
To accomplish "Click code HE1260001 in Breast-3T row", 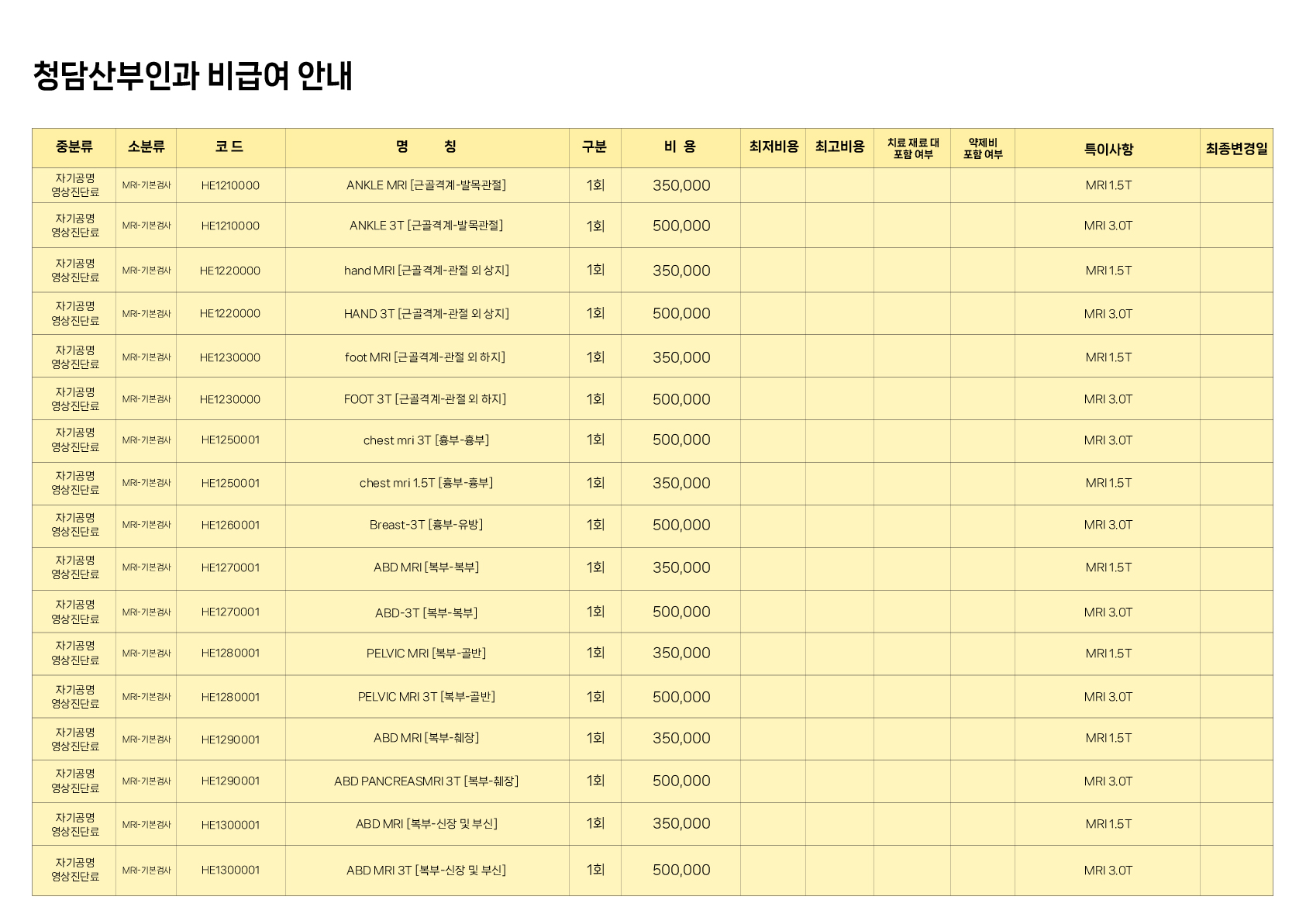I will pyautogui.click(x=230, y=525).
